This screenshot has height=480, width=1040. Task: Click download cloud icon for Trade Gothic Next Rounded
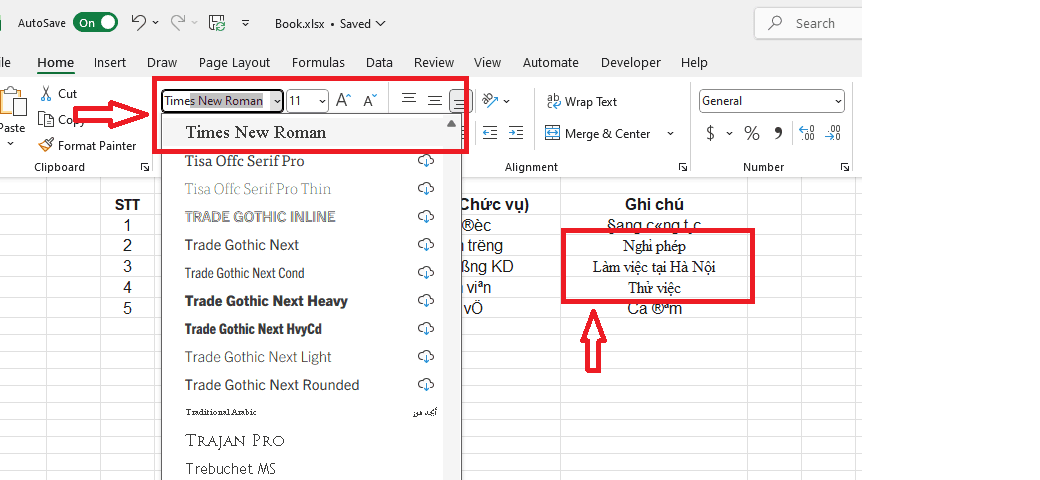pos(426,385)
